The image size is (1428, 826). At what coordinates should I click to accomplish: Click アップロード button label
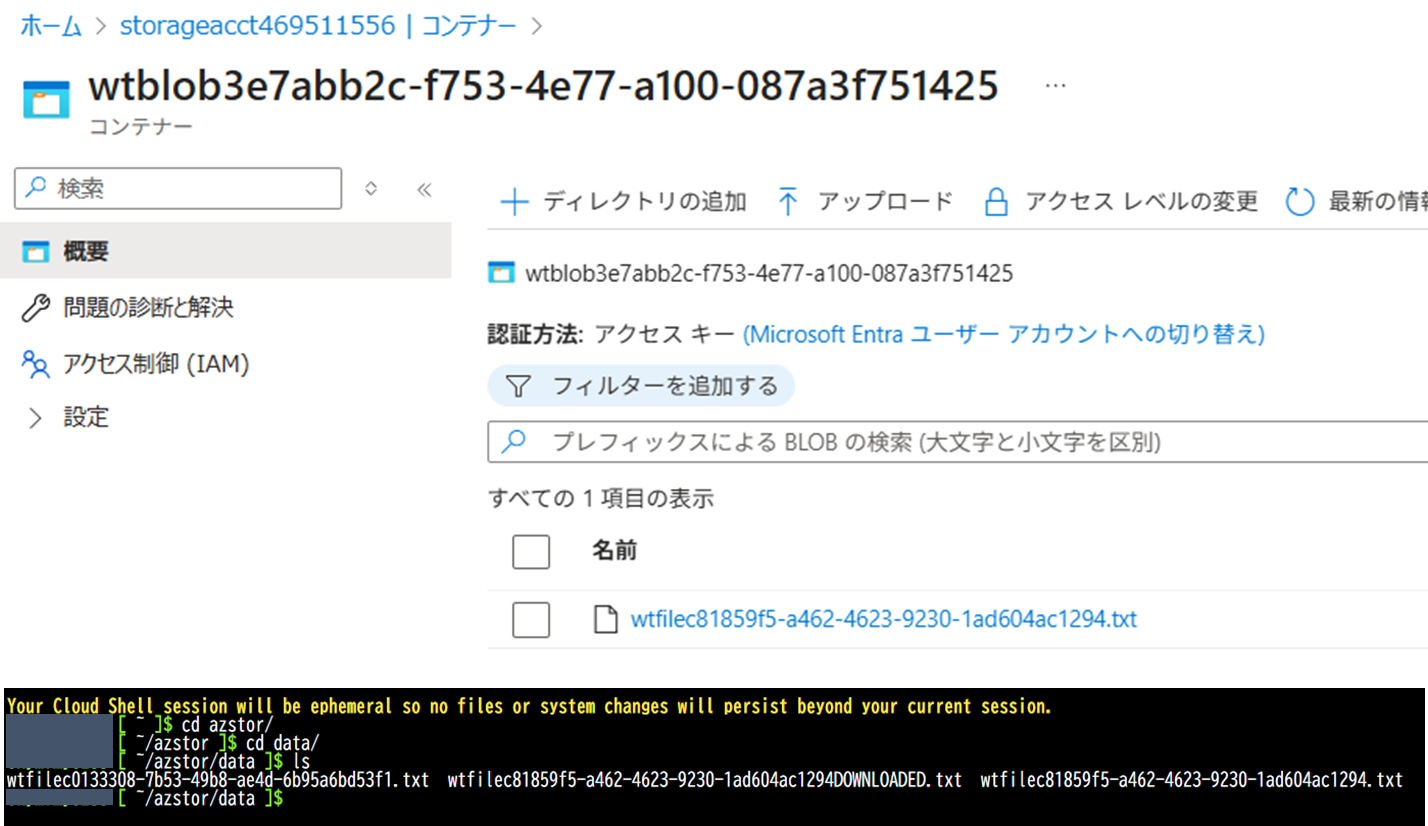click(x=885, y=202)
